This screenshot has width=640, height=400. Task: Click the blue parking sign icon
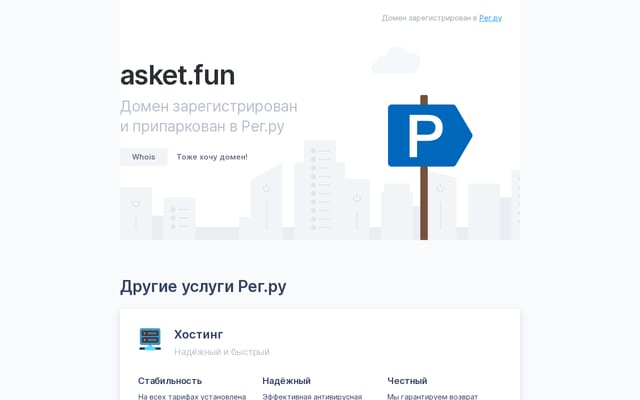(x=429, y=136)
